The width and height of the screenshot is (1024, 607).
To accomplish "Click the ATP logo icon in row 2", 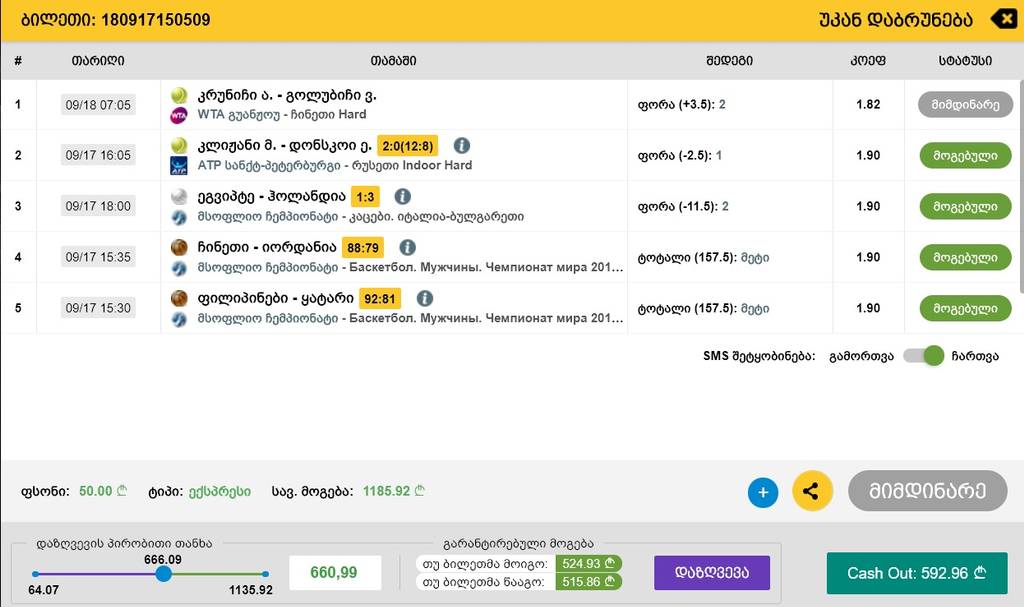I will tap(179, 165).
